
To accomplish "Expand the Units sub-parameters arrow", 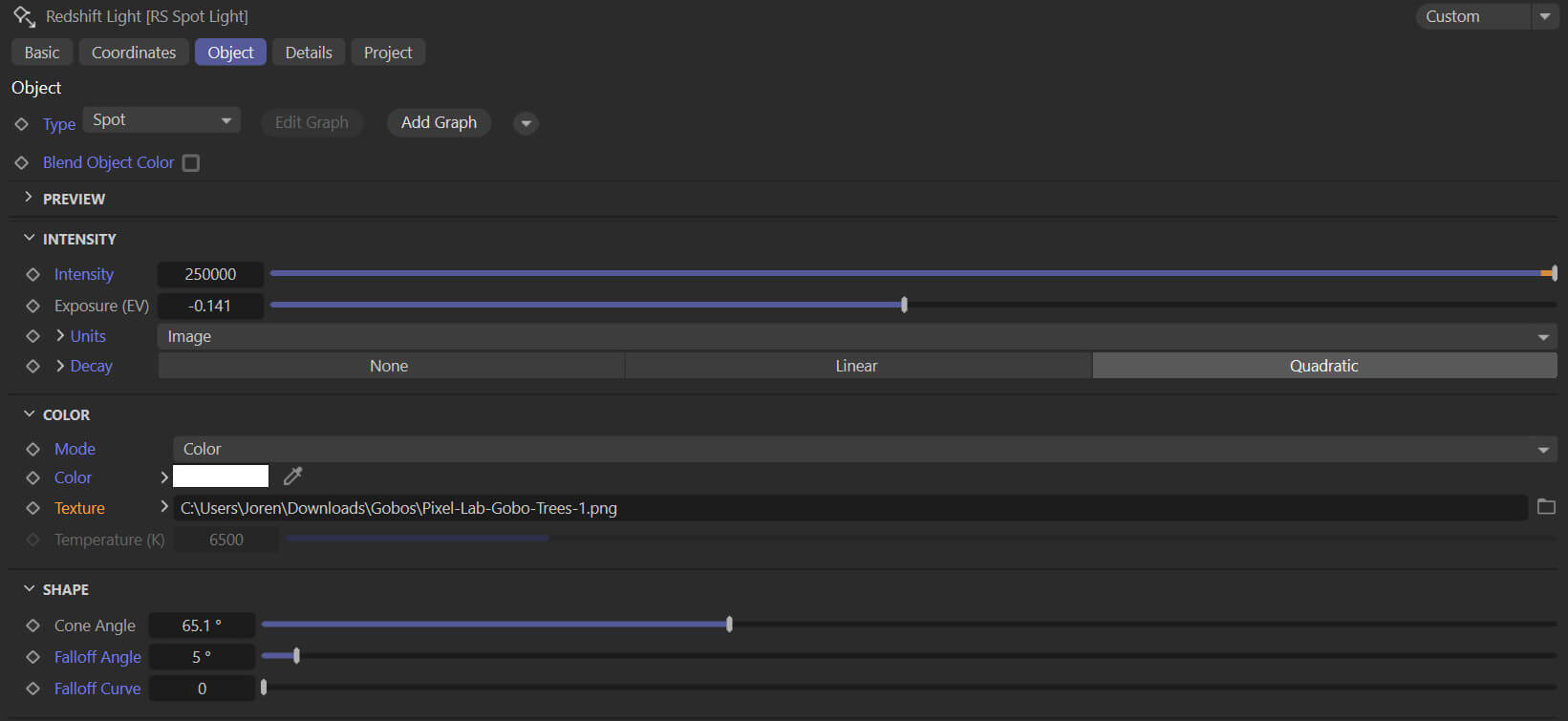I will coord(60,335).
